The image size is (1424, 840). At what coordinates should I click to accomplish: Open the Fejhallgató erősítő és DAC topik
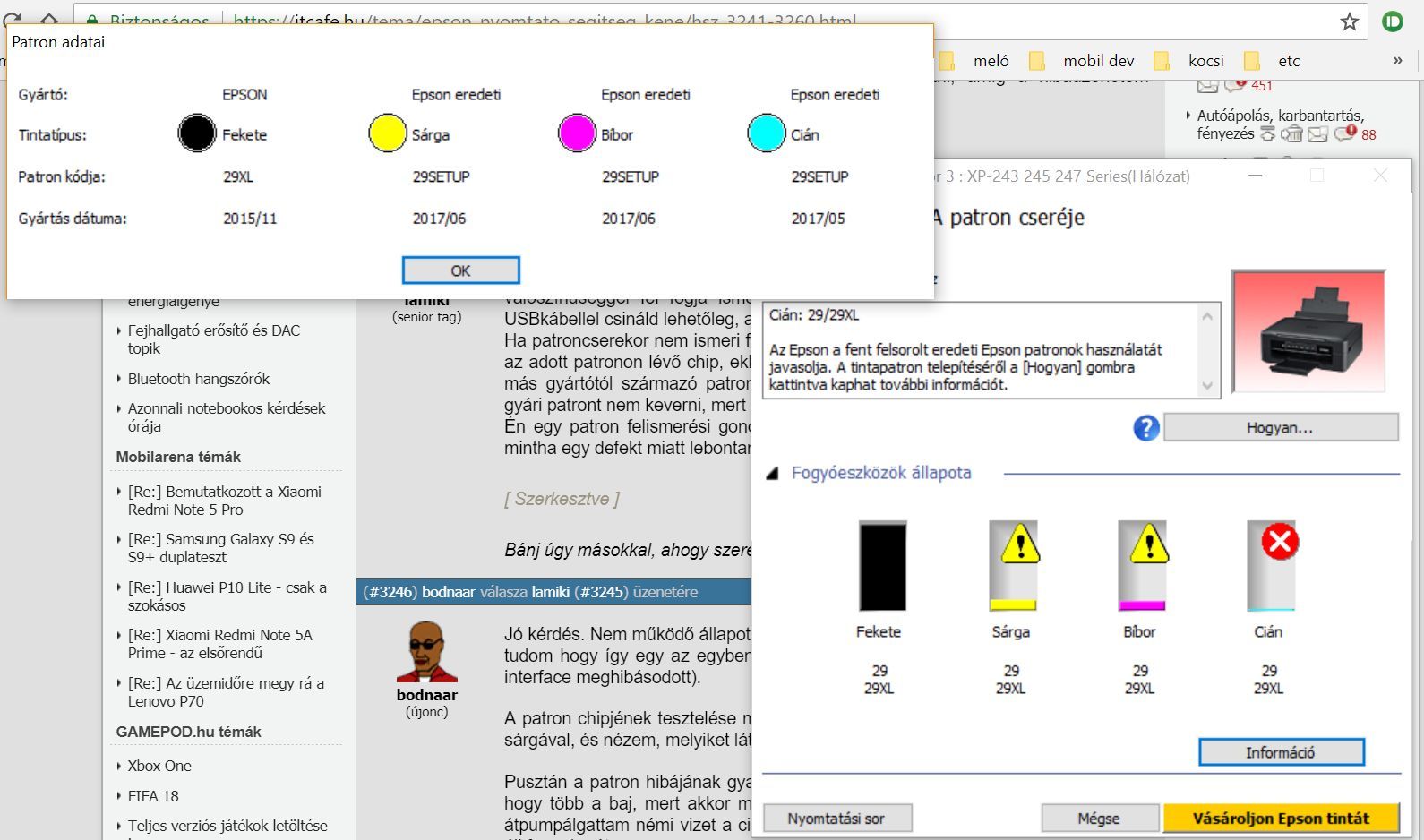click(213, 339)
